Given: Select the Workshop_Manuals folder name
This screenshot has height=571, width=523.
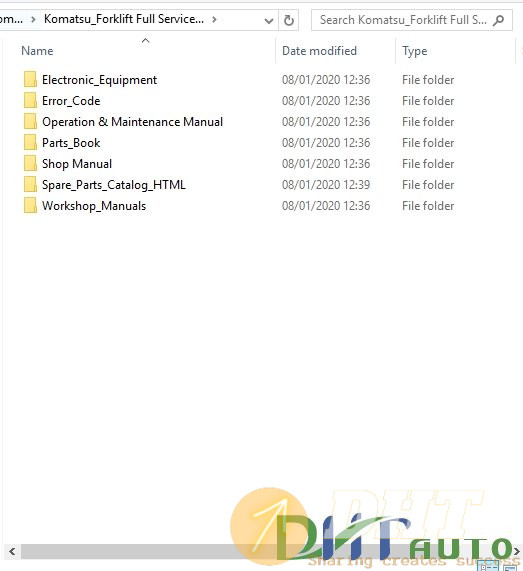Looking at the screenshot, I should [x=94, y=206].
